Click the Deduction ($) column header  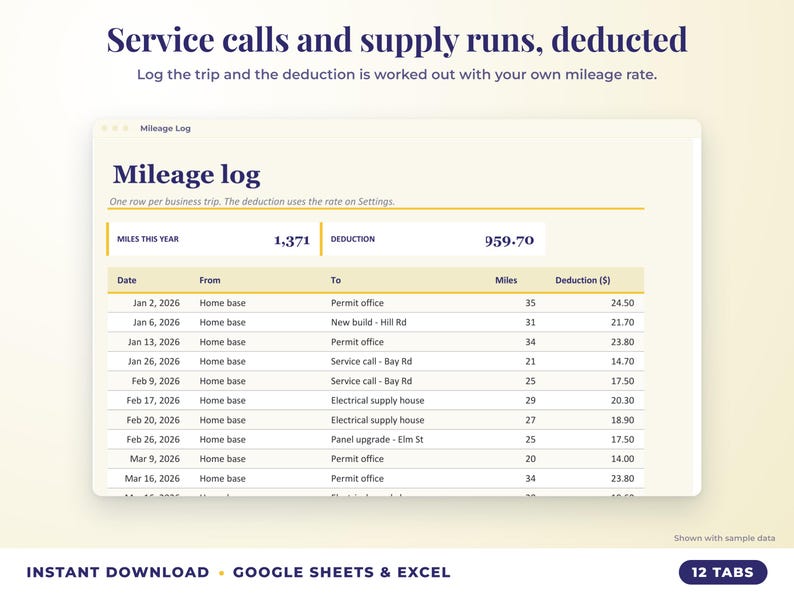click(582, 281)
